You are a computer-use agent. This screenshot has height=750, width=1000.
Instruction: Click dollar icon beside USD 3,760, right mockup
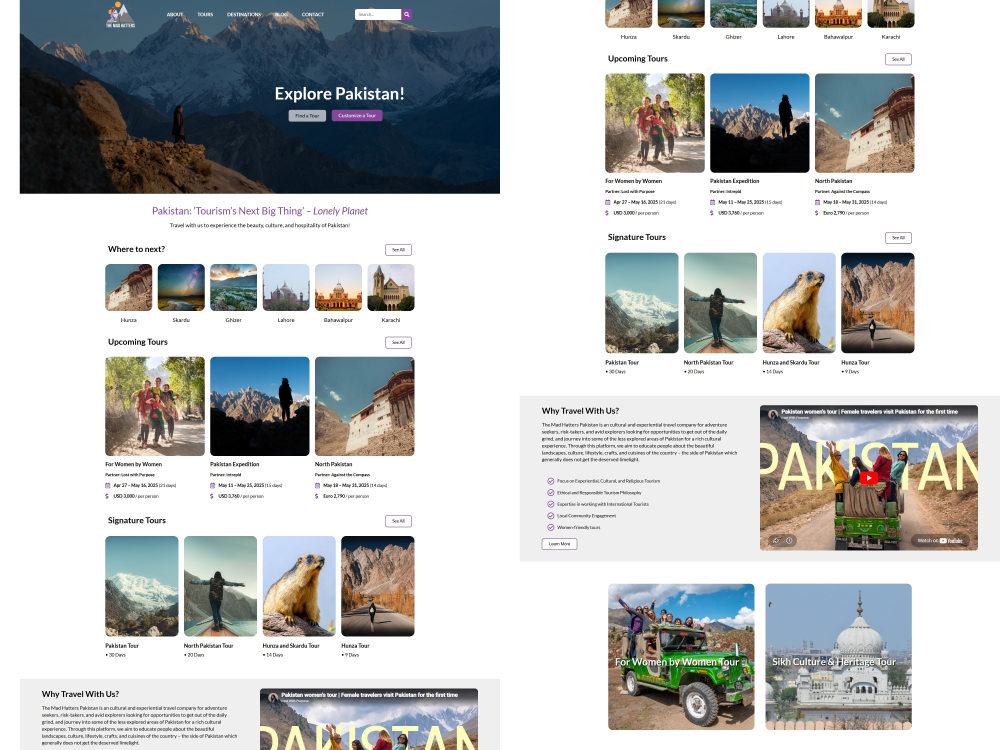(x=712, y=213)
